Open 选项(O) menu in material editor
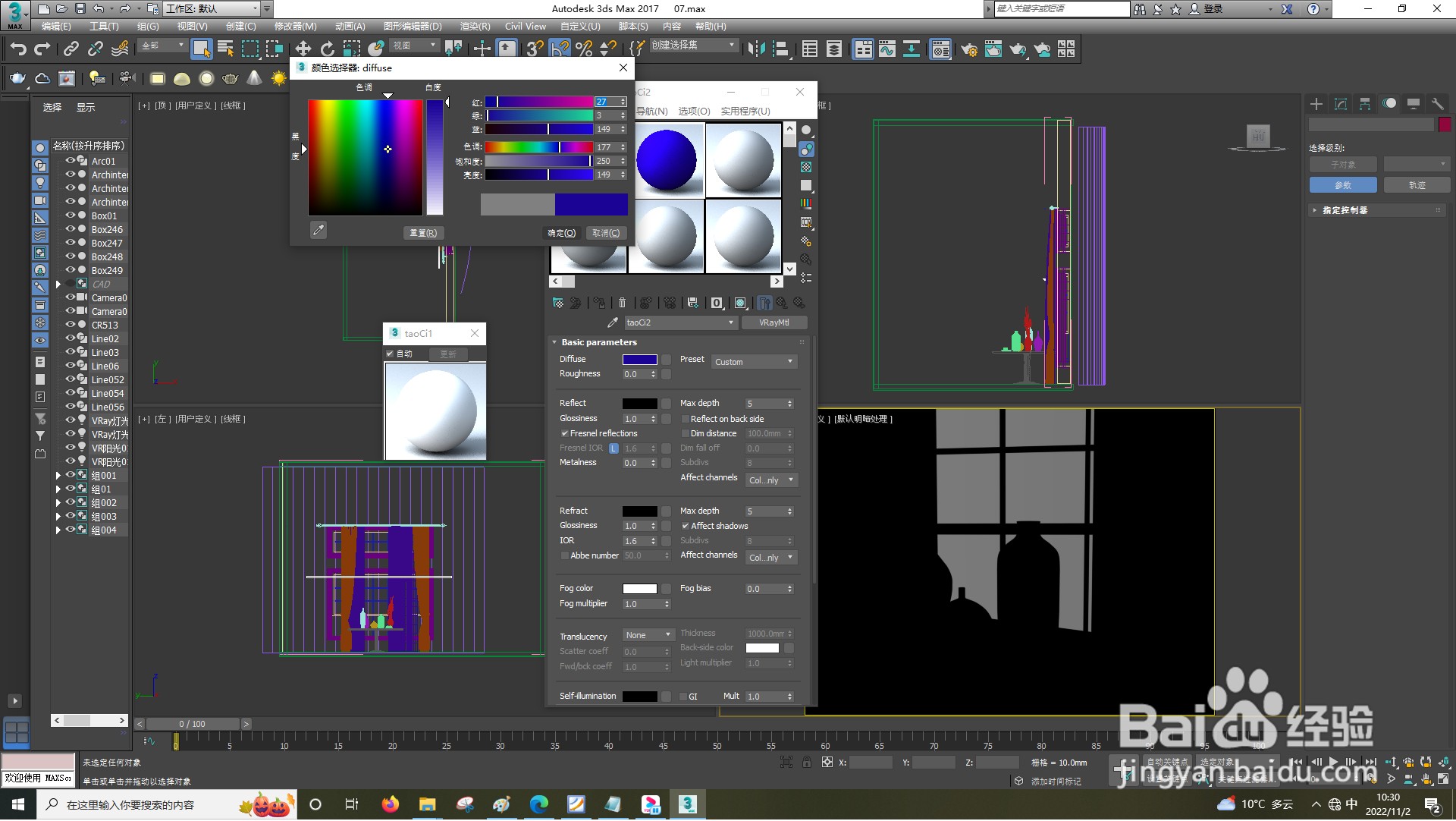The image size is (1456, 821). click(x=694, y=112)
